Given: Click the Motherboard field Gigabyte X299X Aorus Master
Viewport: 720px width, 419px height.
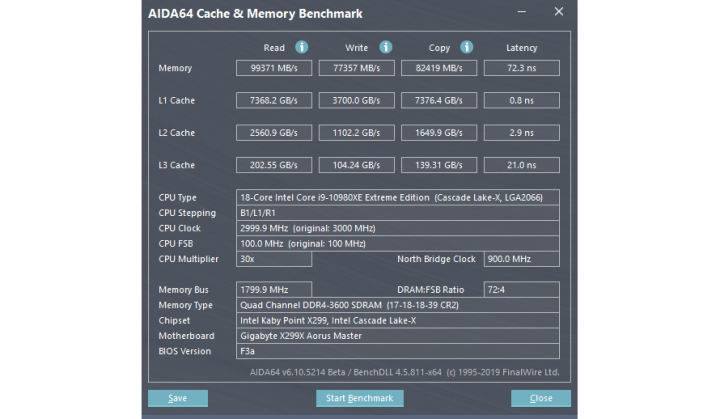Looking at the screenshot, I should click(x=398, y=336).
